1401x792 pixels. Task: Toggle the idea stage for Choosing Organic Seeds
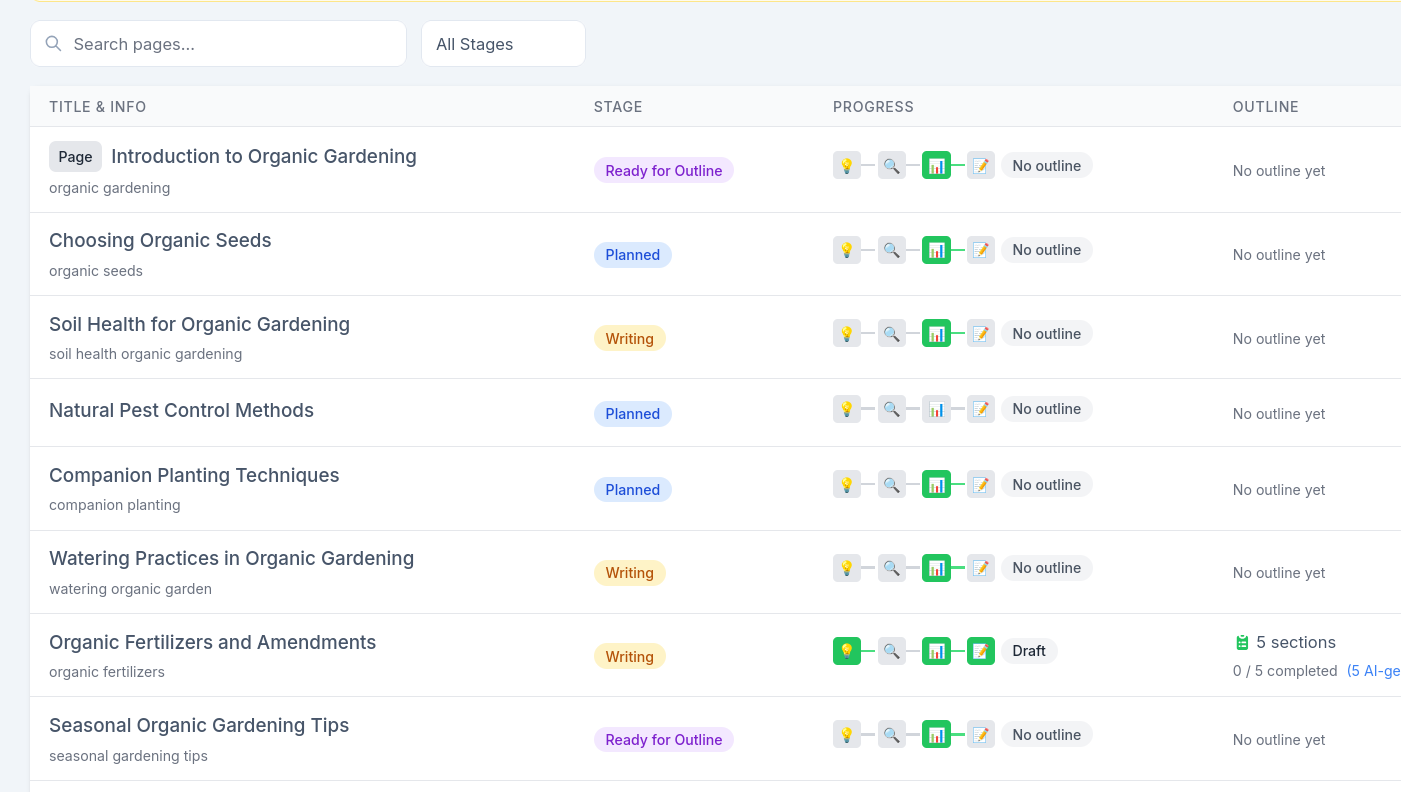[x=846, y=249]
